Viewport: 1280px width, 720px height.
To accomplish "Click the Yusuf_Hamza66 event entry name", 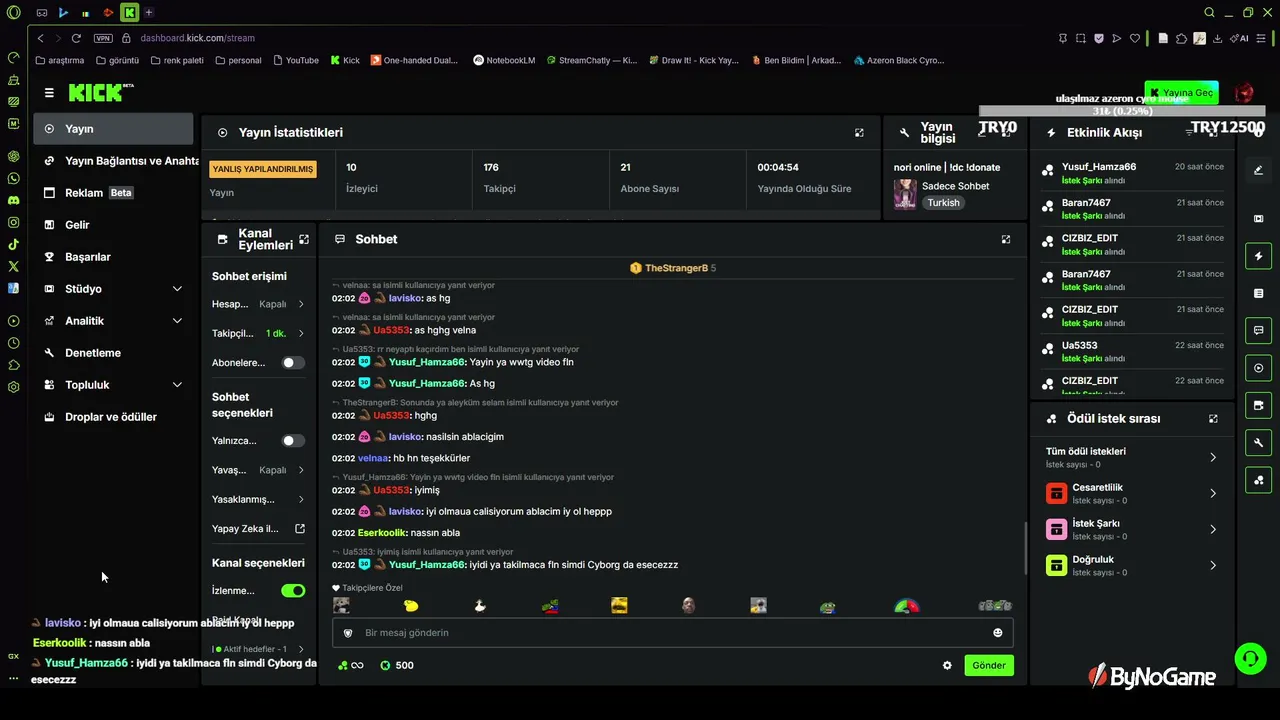I will tap(1099, 167).
